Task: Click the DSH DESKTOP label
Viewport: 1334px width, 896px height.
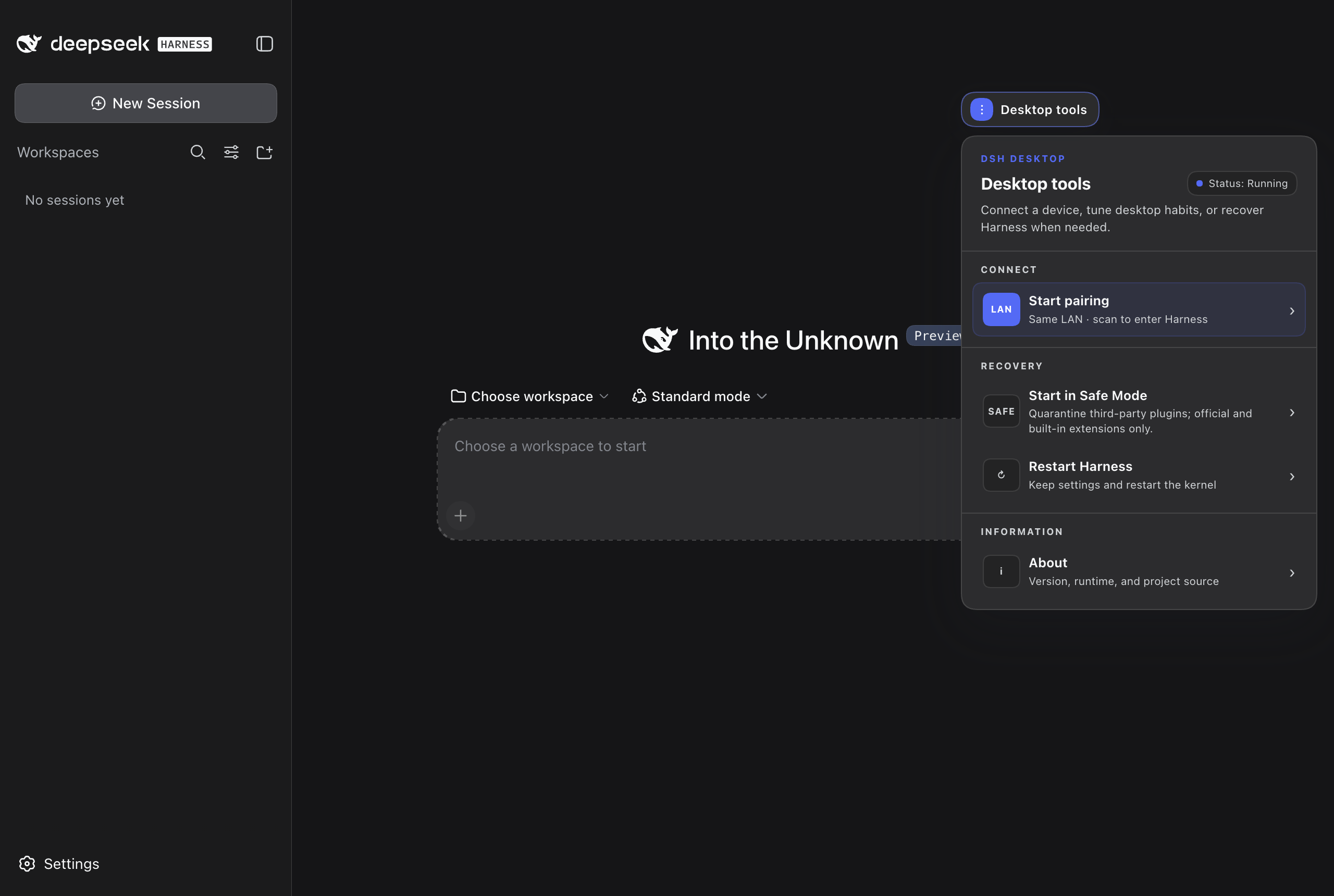Action: (1022, 159)
